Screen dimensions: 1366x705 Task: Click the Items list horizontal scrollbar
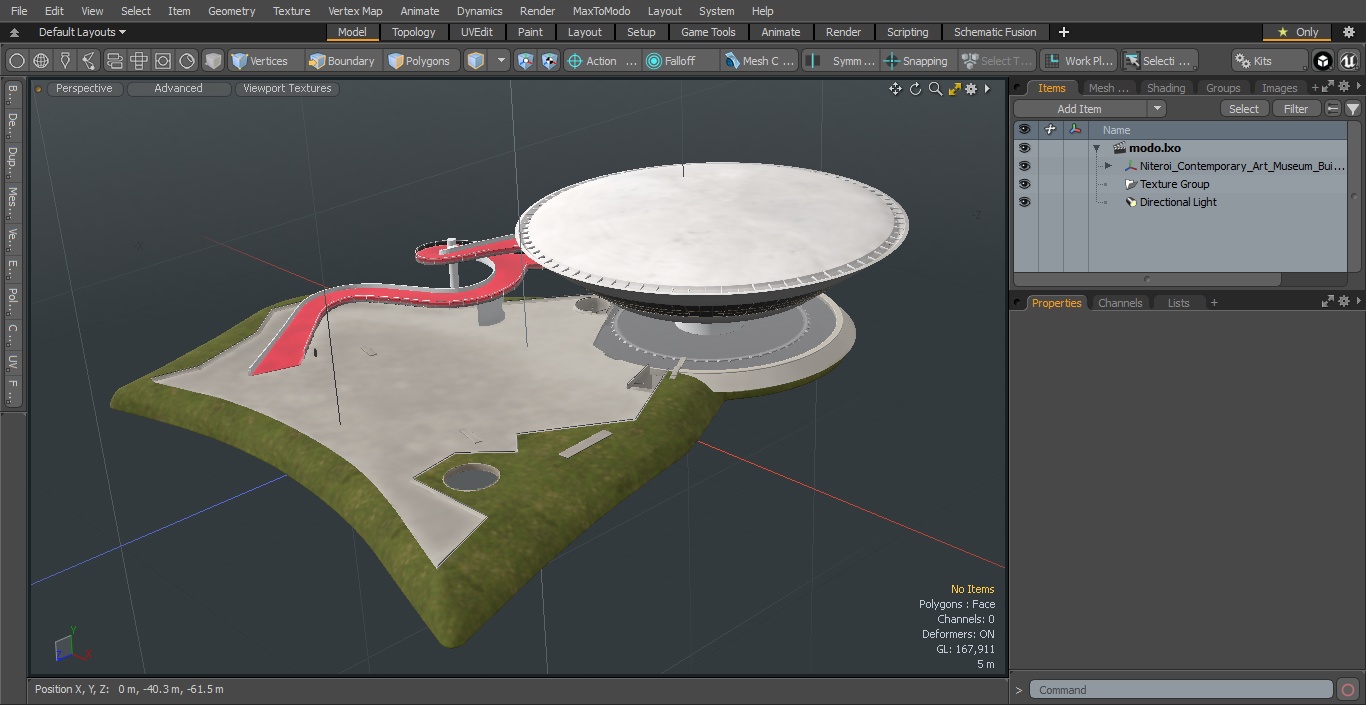click(x=1147, y=279)
